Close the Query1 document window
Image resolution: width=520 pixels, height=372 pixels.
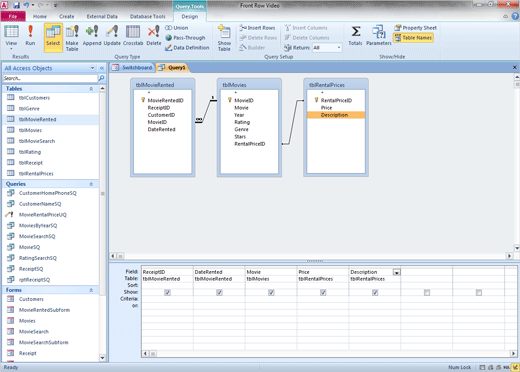click(514, 67)
